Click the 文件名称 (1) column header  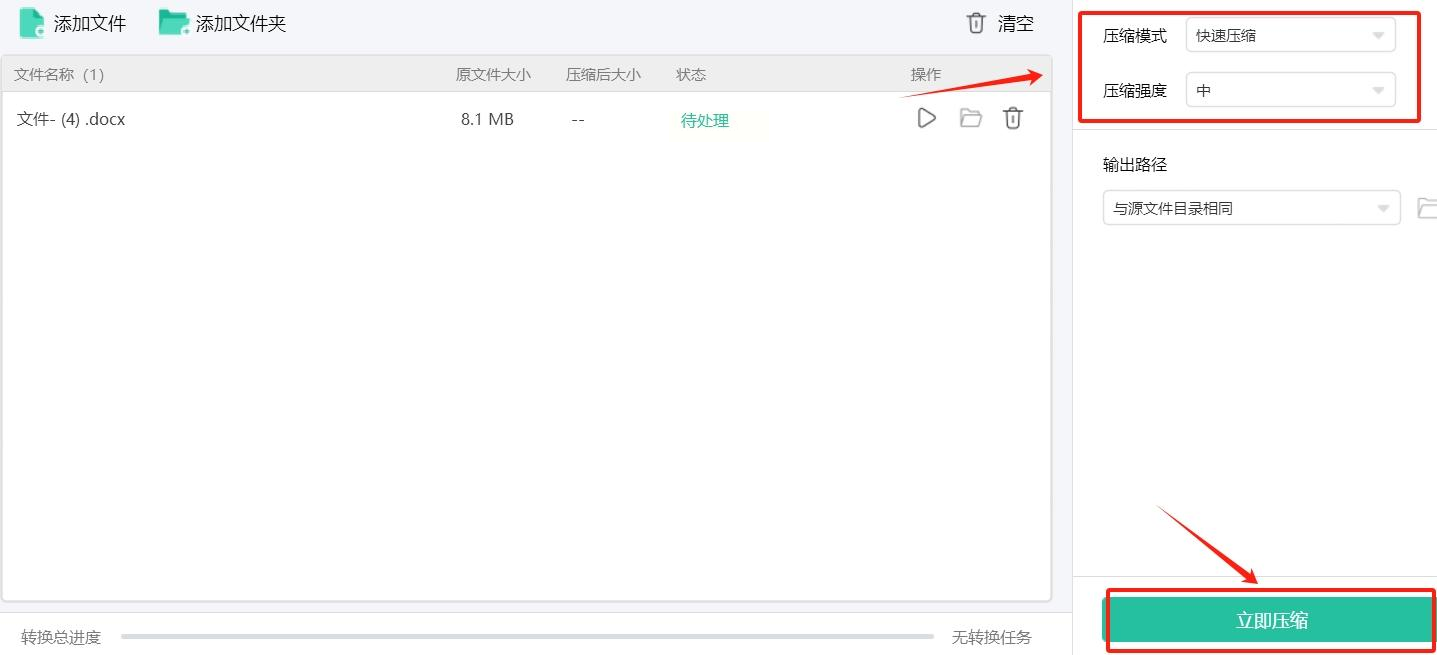point(59,75)
